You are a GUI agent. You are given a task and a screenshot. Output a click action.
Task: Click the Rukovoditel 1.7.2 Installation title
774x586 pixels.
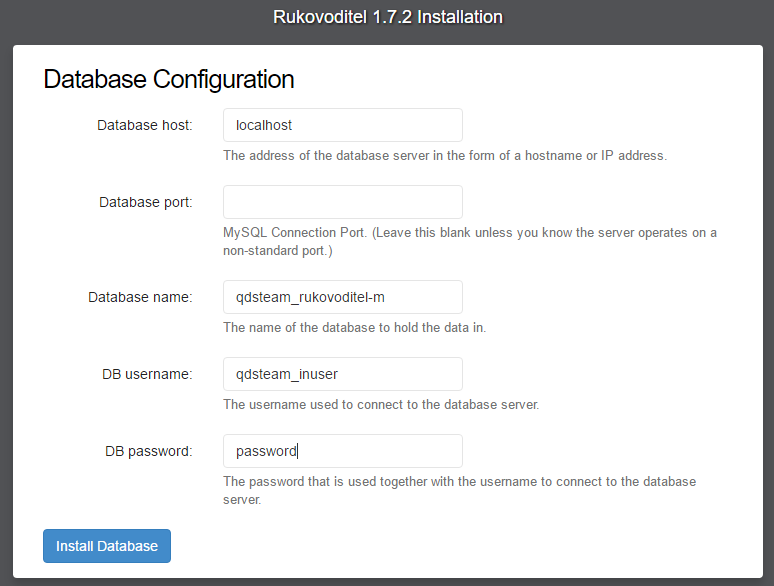click(x=387, y=17)
